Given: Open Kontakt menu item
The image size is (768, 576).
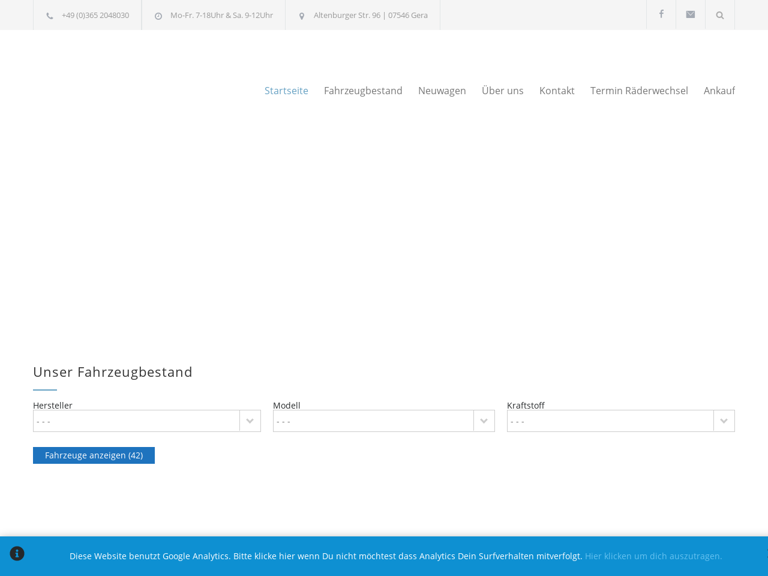Looking at the screenshot, I should (x=557, y=91).
